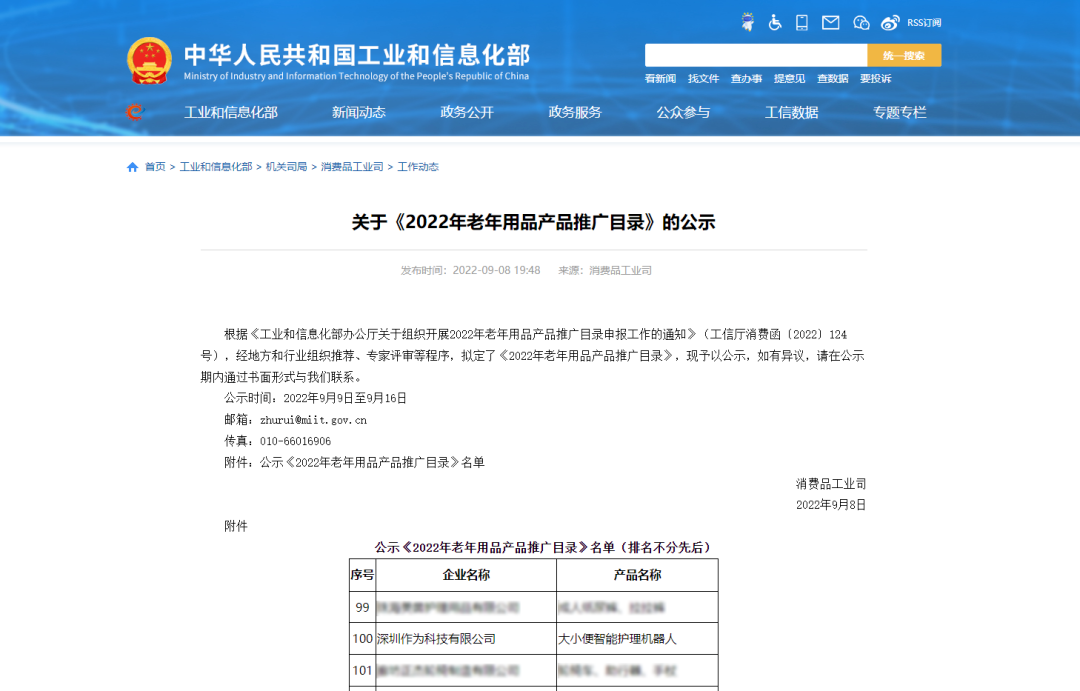Open 消费品工业司 breadcrumb link

pyautogui.click(x=352, y=167)
